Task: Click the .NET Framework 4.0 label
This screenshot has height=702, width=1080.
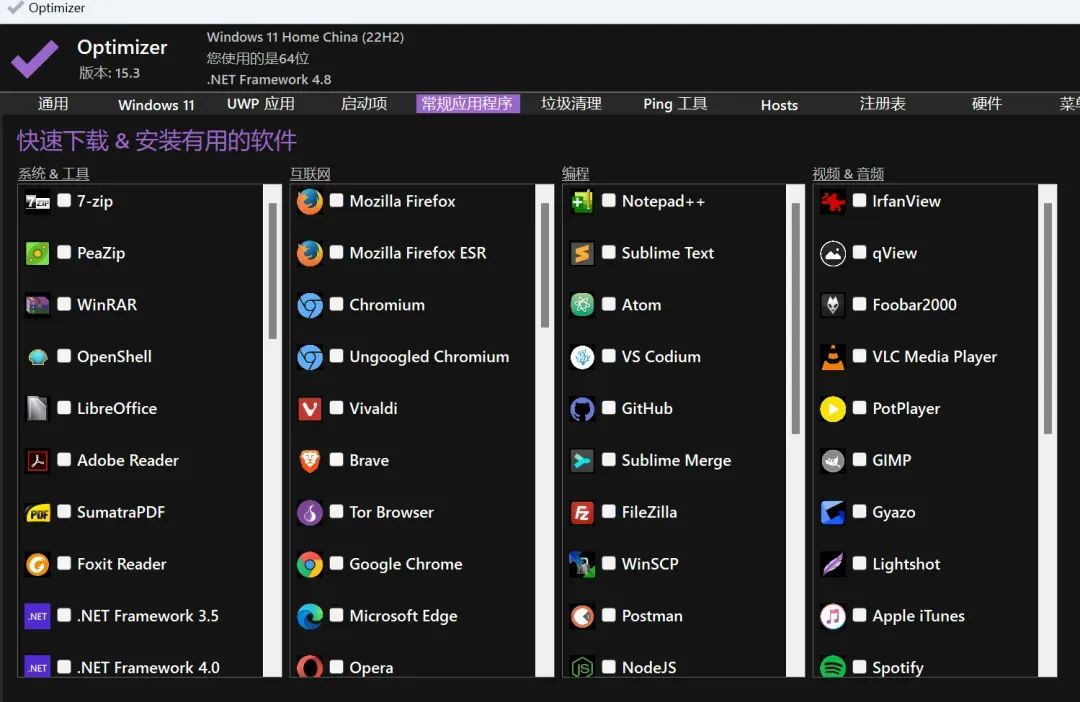Action: [148, 668]
